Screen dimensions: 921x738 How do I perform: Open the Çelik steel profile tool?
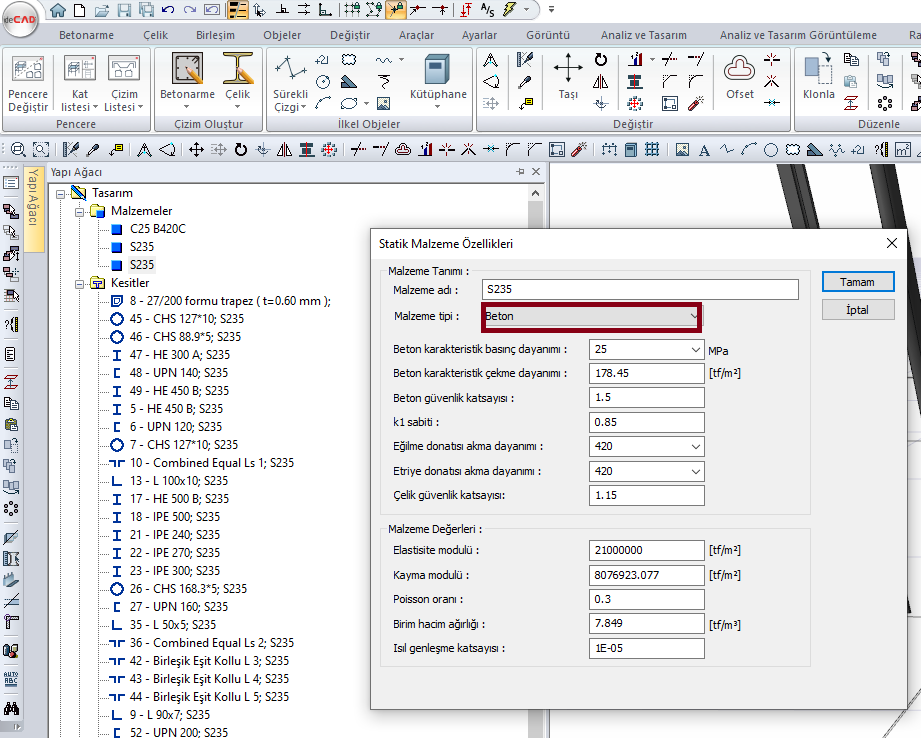point(237,81)
